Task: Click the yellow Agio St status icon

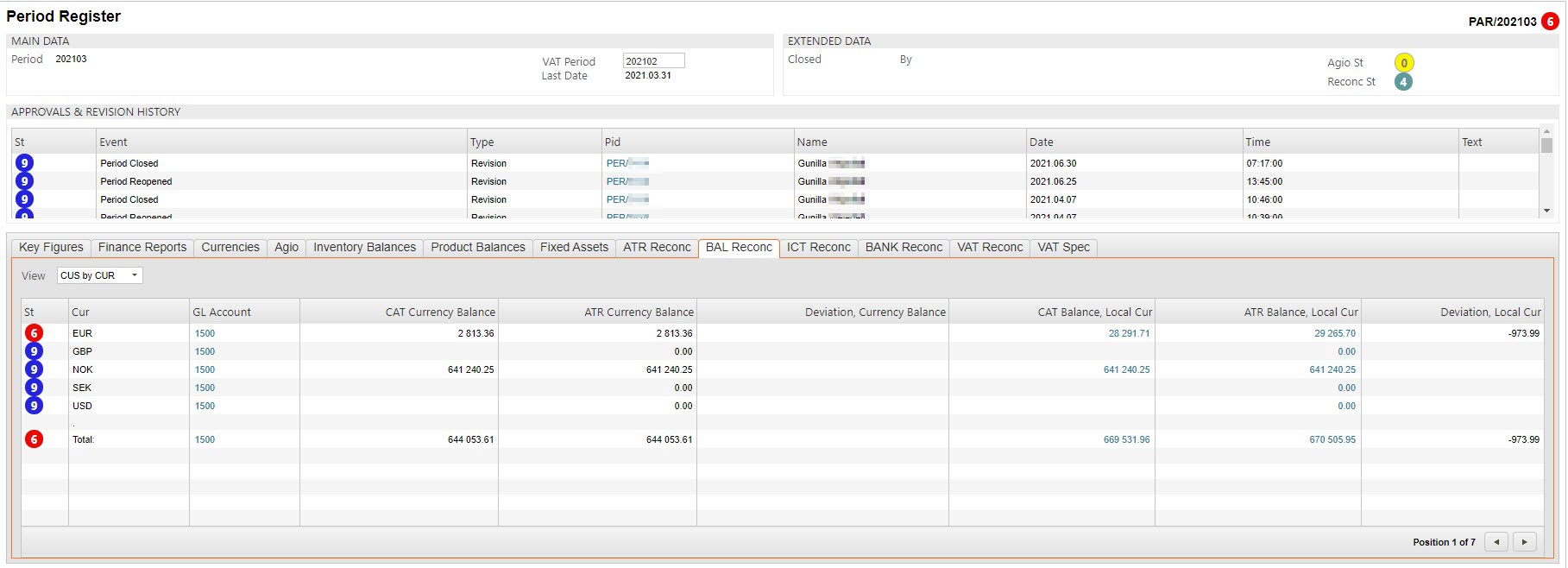Action: (x=1404, y=63)
